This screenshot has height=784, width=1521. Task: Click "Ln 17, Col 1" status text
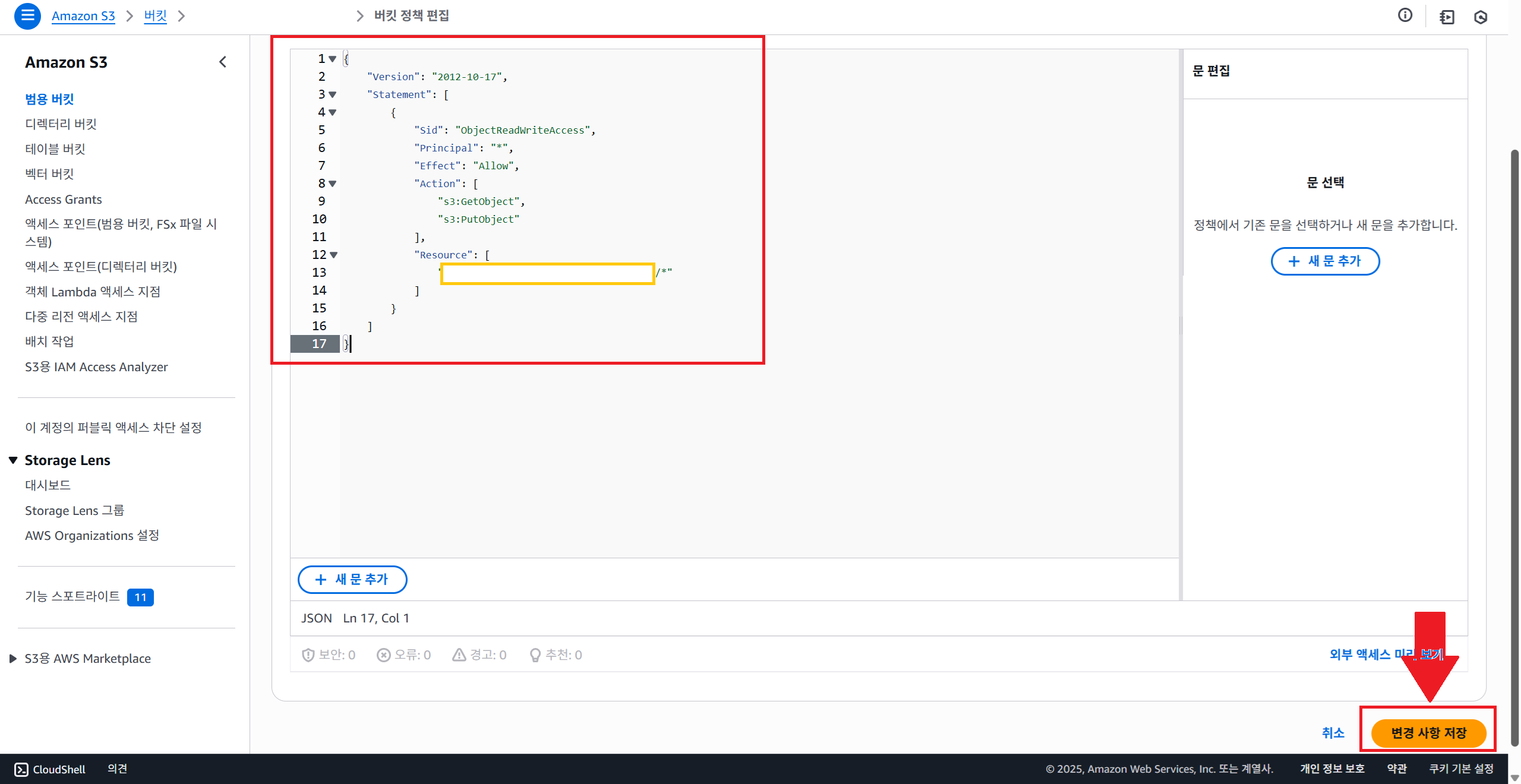tap(376, 618)
